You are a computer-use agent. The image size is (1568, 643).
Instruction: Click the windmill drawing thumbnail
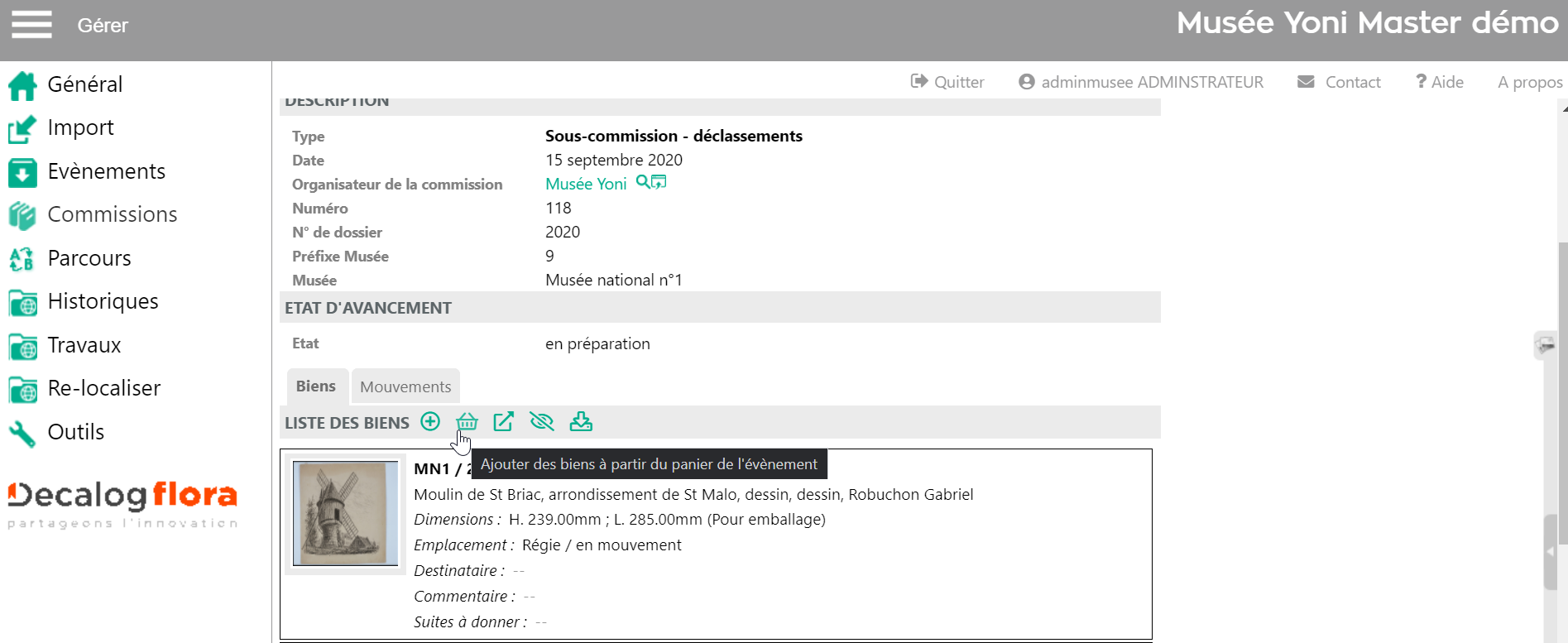tap(346, 513)
